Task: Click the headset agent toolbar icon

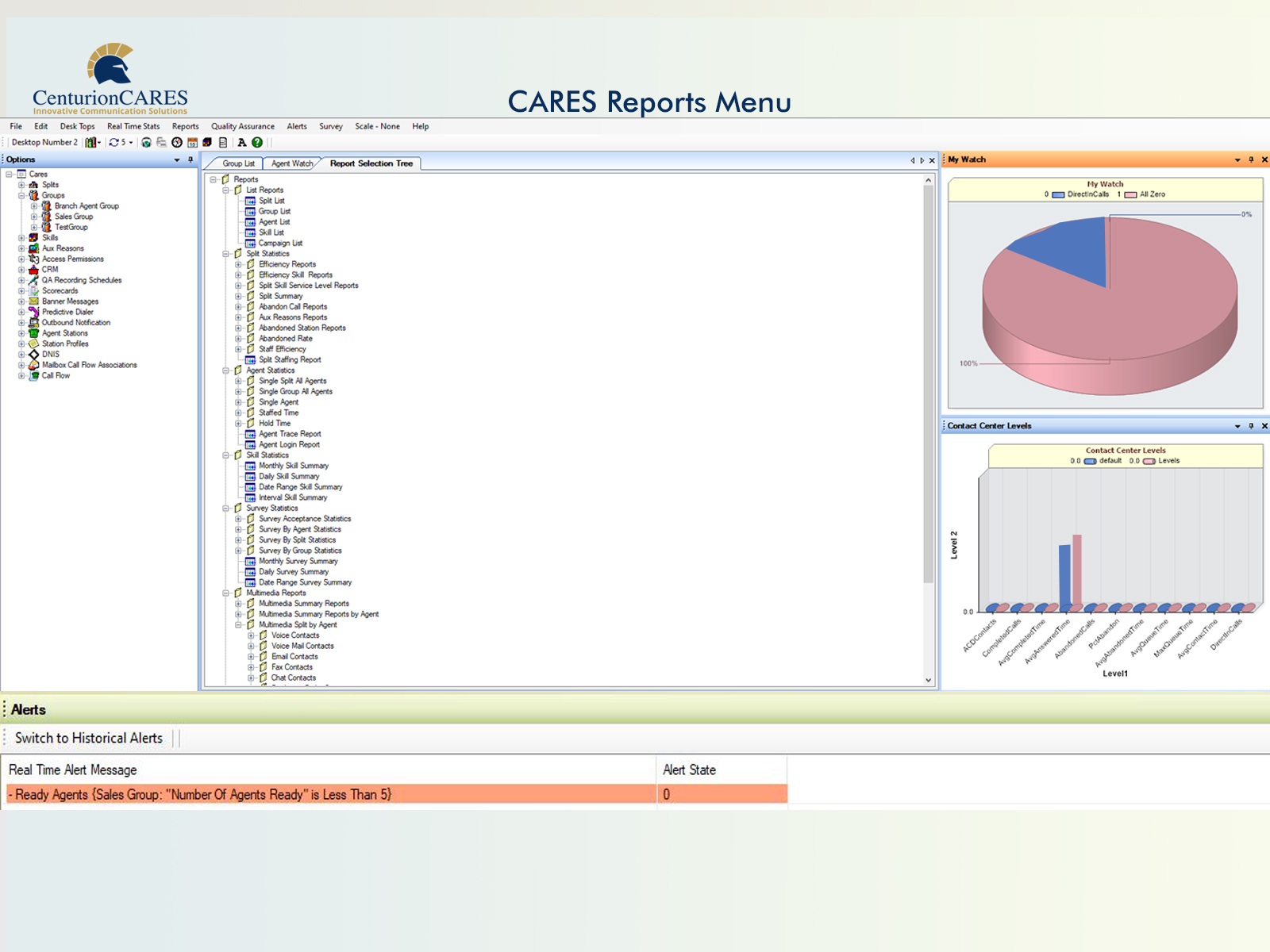Action: tap(146, 143)
